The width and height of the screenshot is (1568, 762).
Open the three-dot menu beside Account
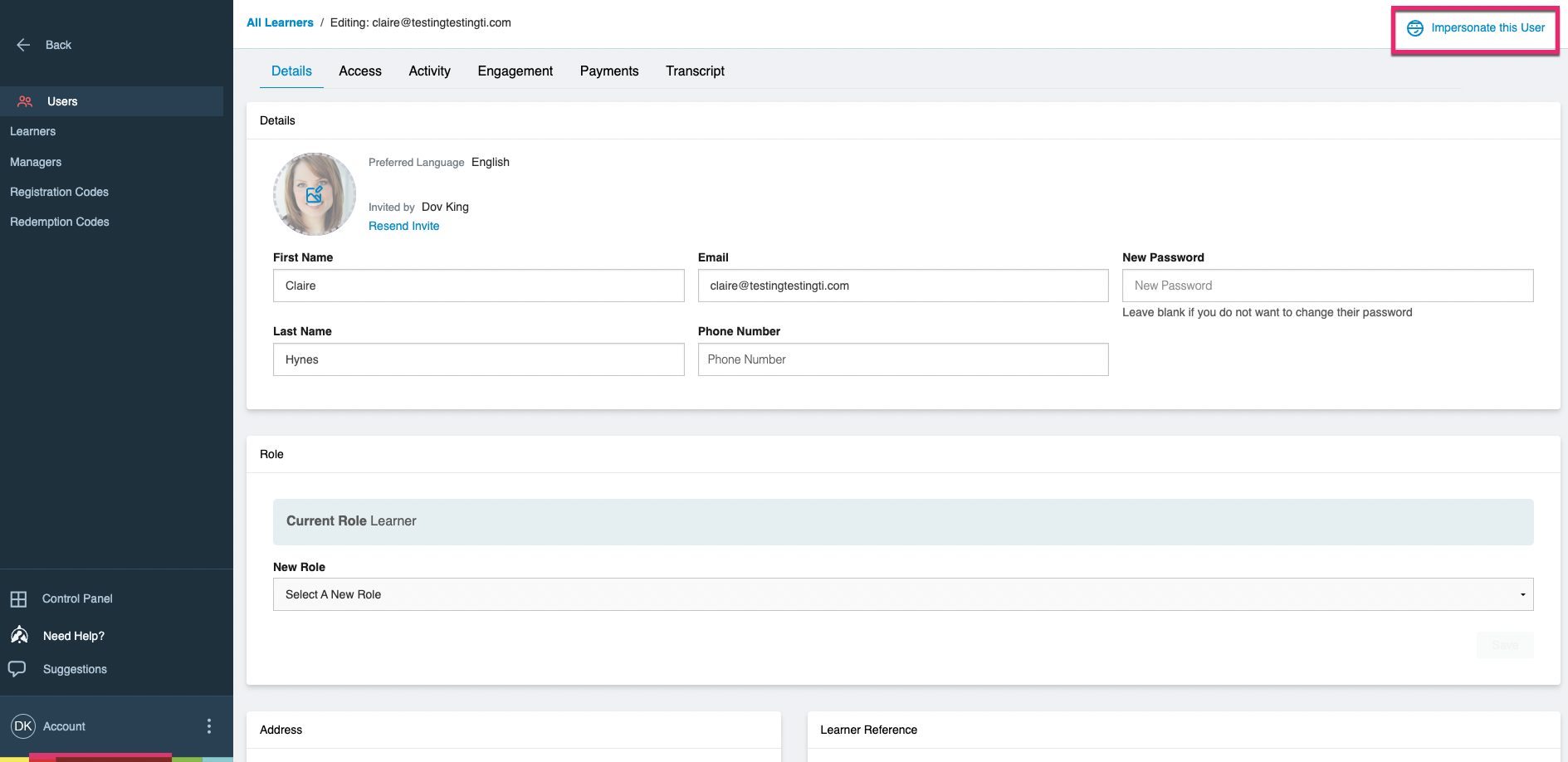tap(208, 725)
